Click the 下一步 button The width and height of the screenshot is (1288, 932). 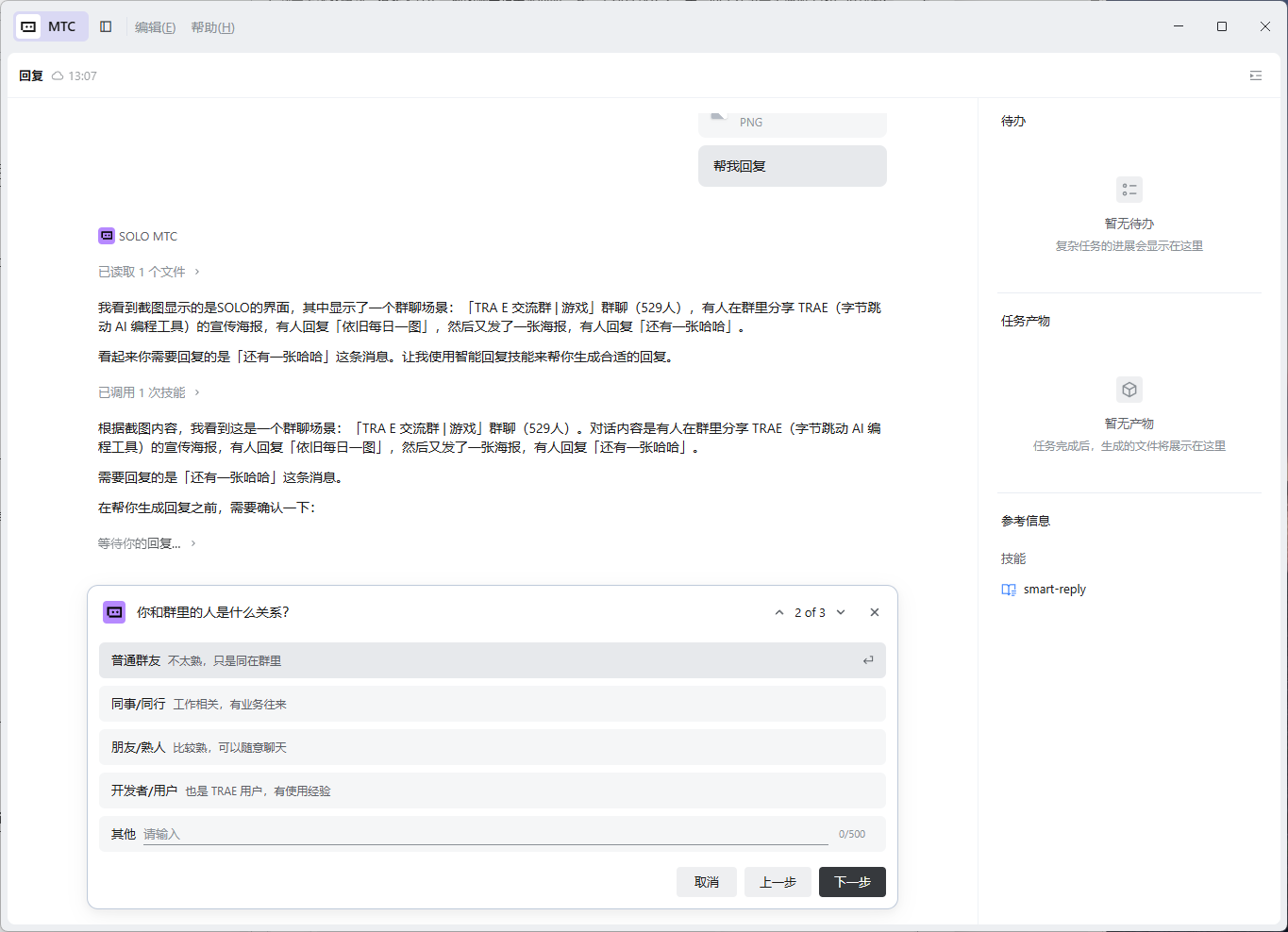pos(852,882)
